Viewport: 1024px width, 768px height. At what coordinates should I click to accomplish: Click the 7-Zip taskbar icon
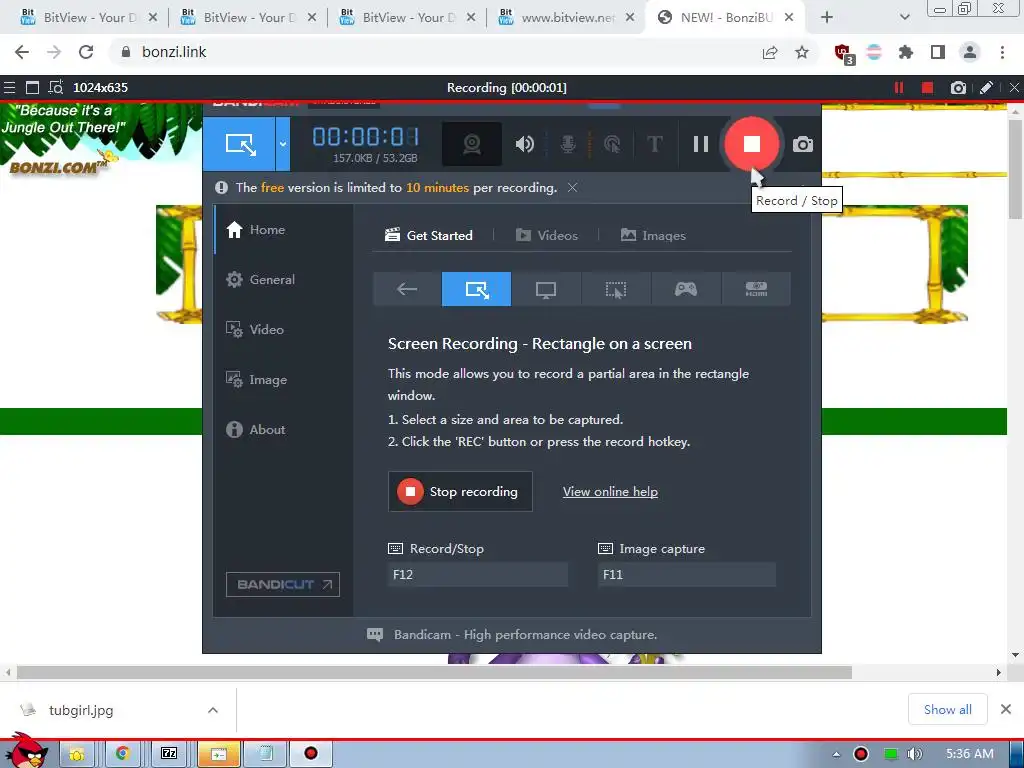pos(168,754)
